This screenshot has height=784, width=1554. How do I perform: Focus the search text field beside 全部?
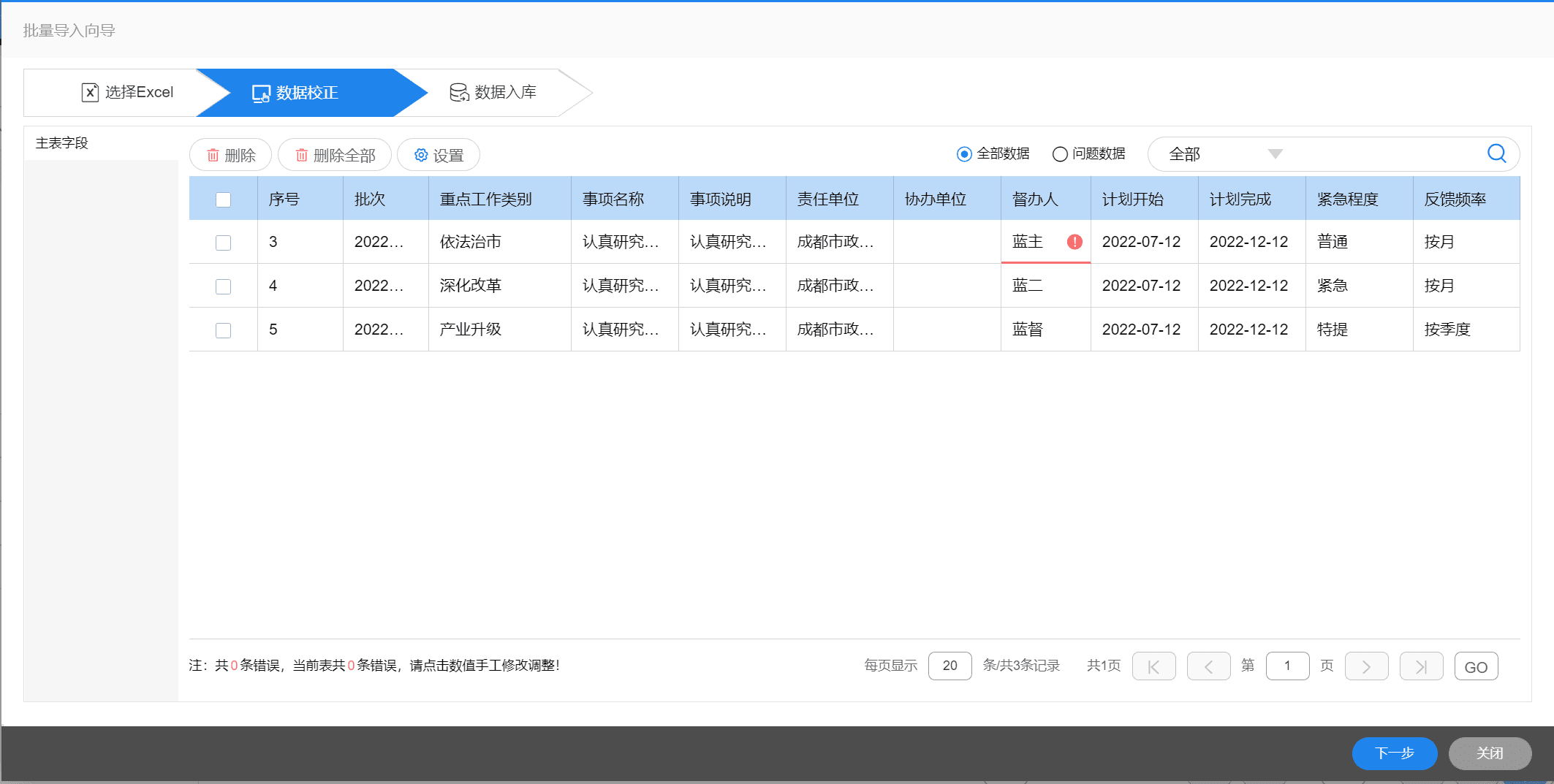coord(1385,154)
